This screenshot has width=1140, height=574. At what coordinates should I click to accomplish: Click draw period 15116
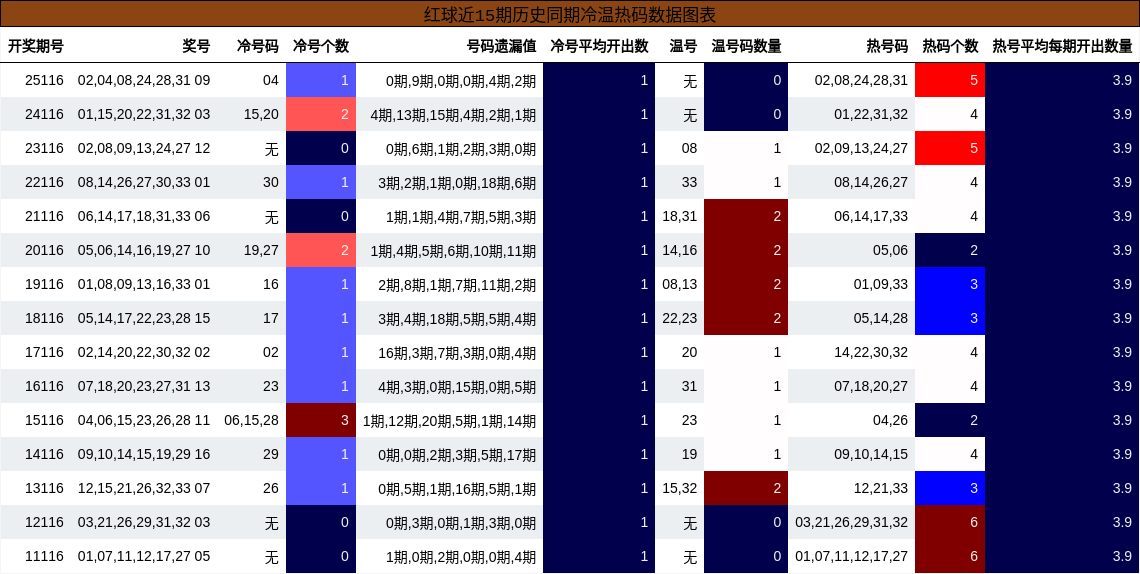[44, 421]
